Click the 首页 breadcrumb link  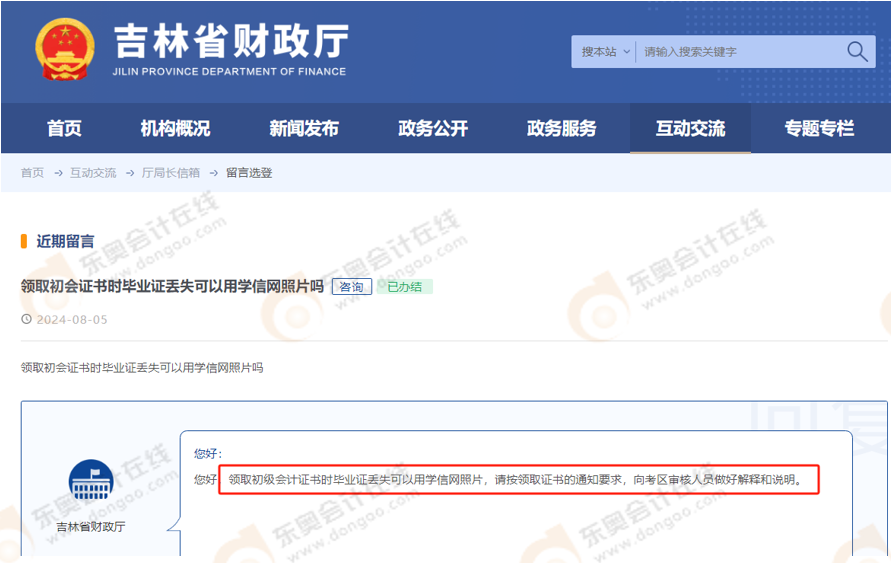click(33, 173)
